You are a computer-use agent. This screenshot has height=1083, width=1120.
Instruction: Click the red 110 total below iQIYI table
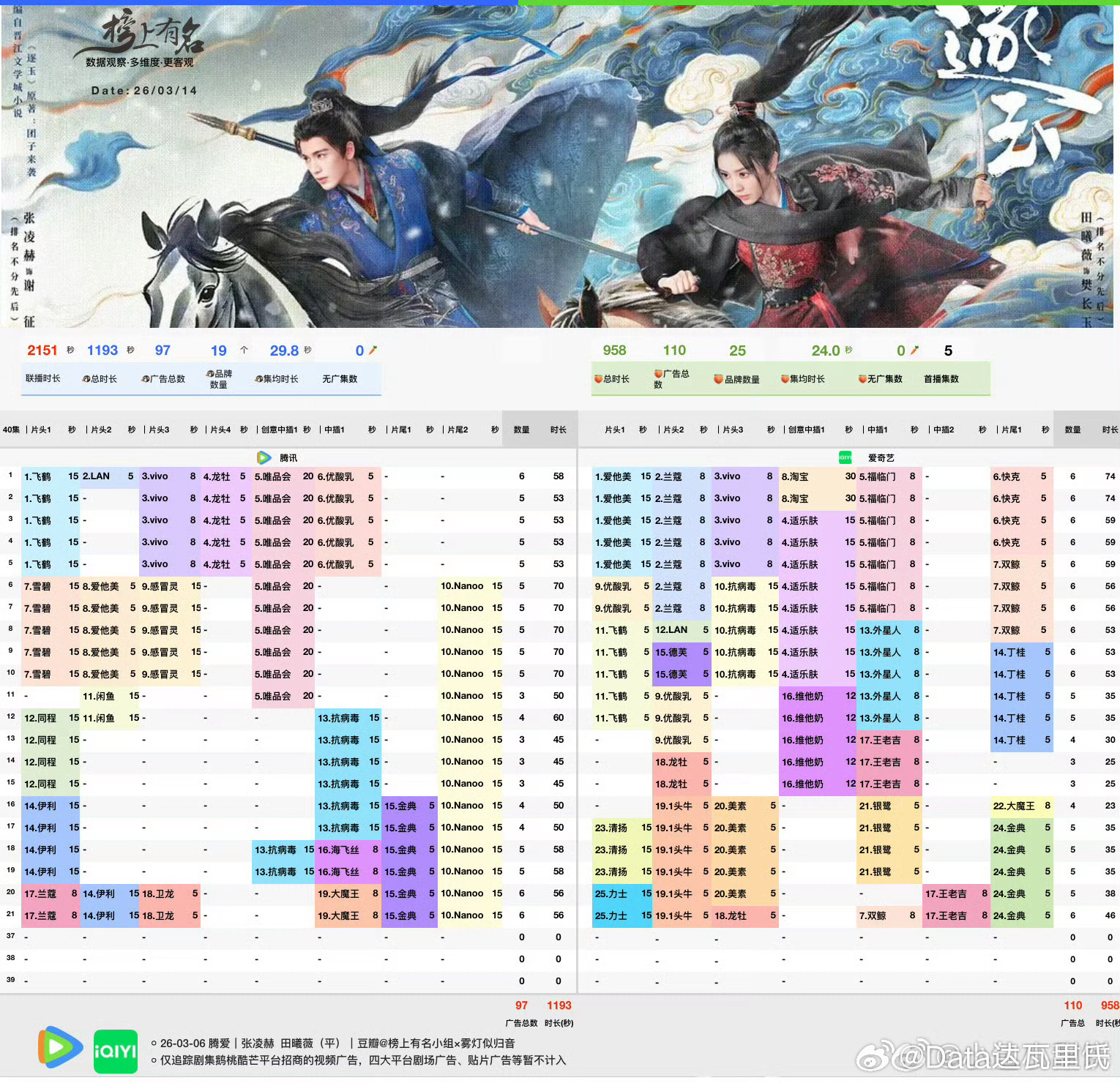(x=1073, y=1005)
